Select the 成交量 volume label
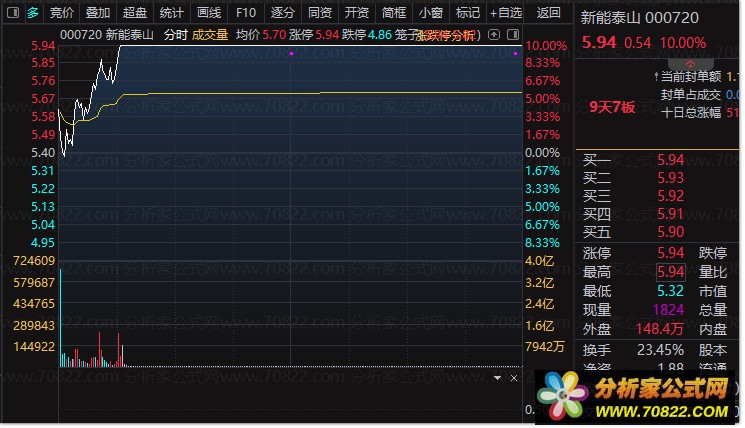This screenshot has height=428, width=745. [210, 35]
